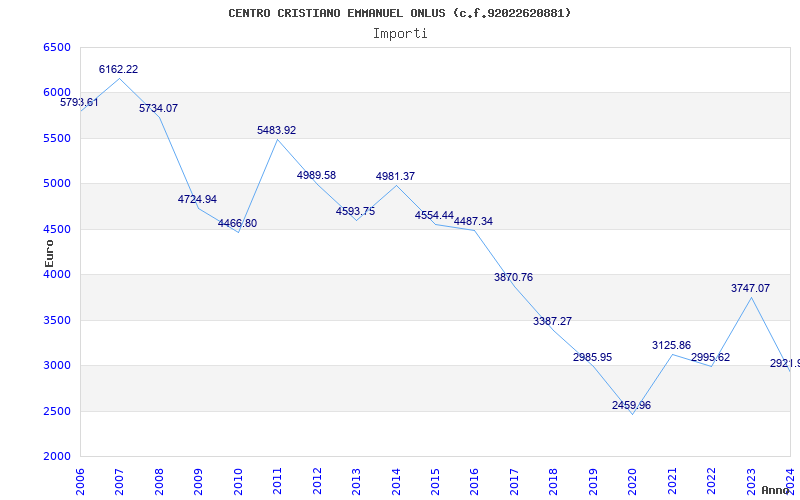The width and height of the screenshot is (800, 500).
Task: Click the chart title CENTRO CRISTIANO EMMANUEL ONLUS
Action: point(399,13)
